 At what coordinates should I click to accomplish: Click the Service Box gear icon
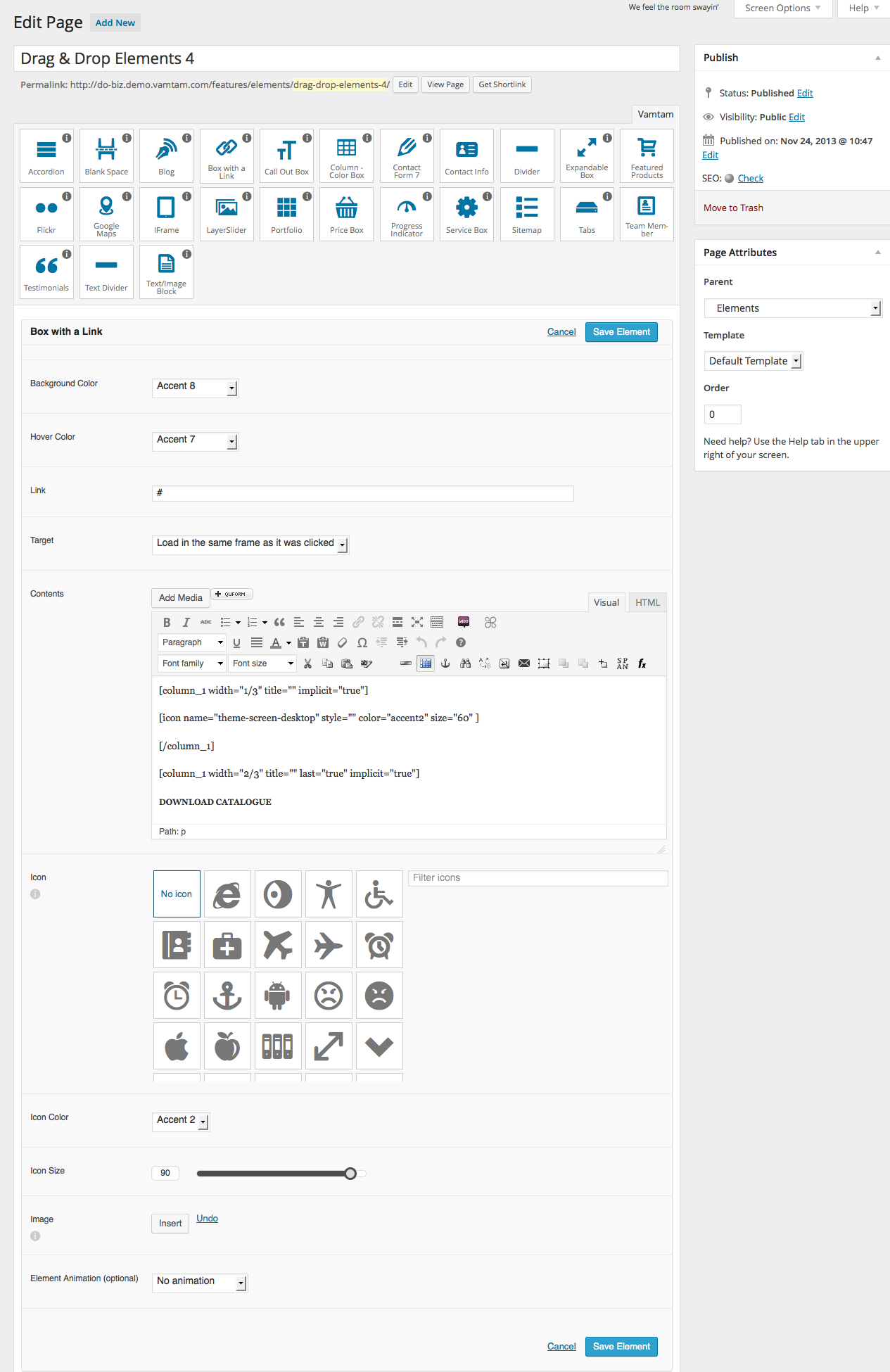(466, 208)
